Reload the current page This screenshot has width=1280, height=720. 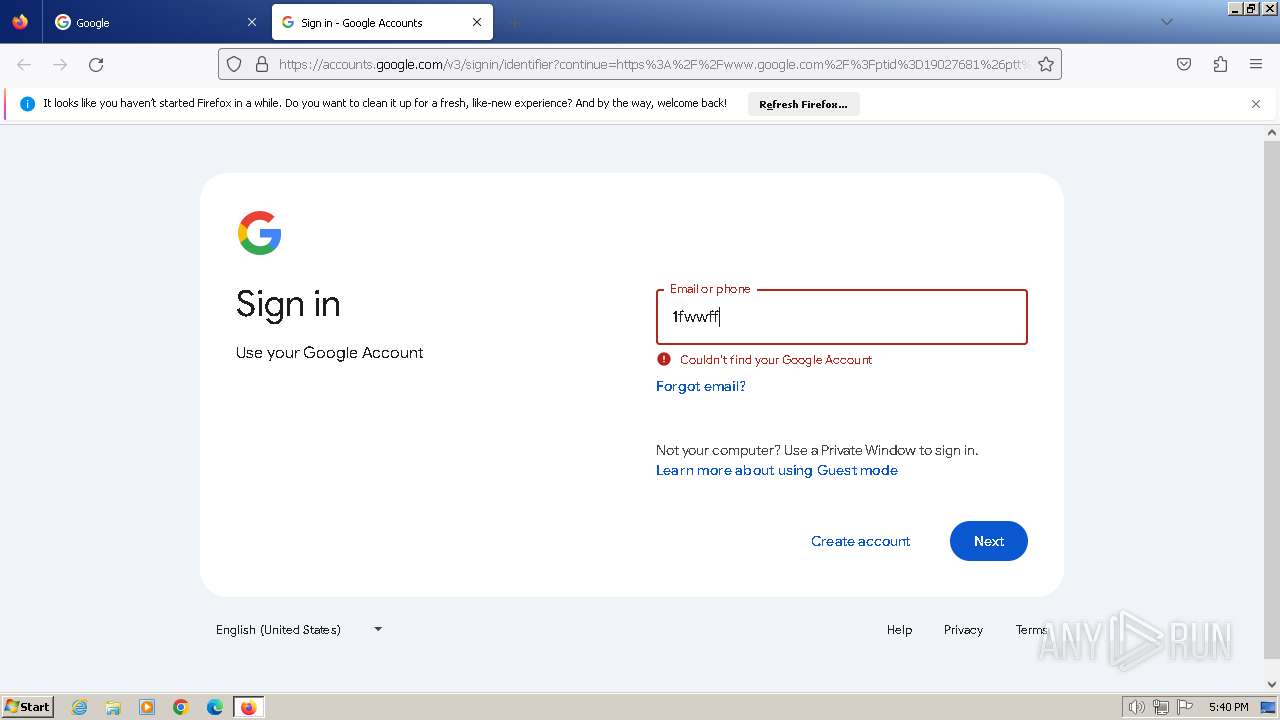point(96,64)
